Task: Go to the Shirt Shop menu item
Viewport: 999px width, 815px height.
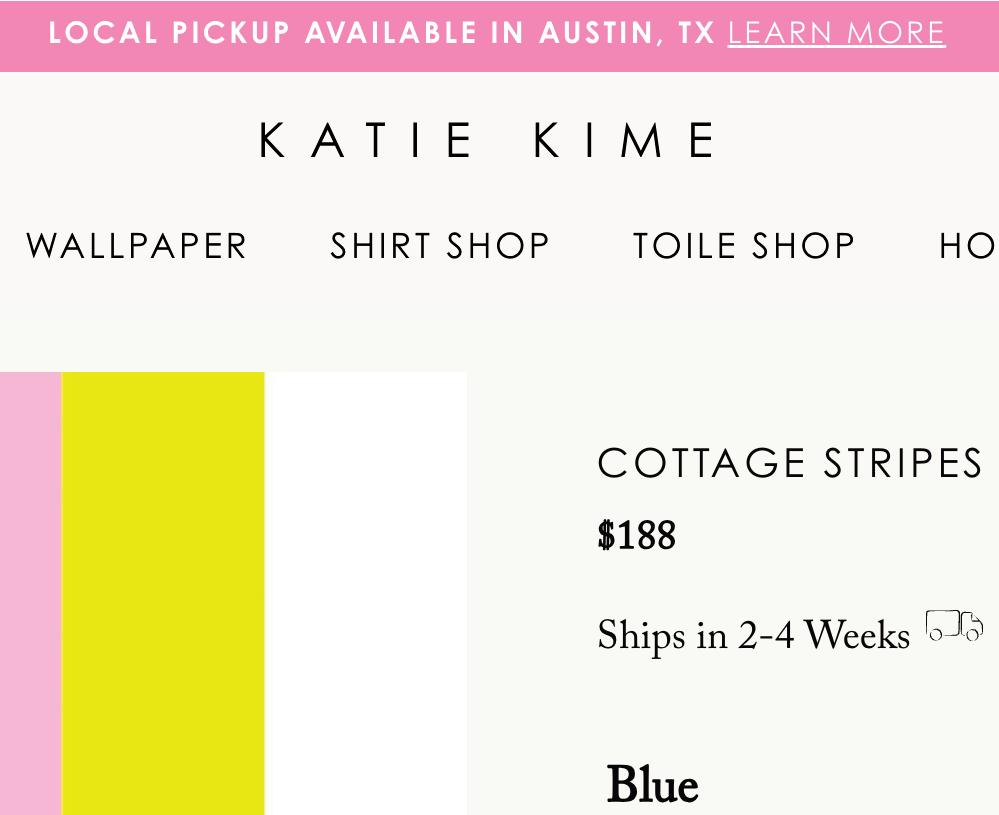Action: [x=440, y=246]
